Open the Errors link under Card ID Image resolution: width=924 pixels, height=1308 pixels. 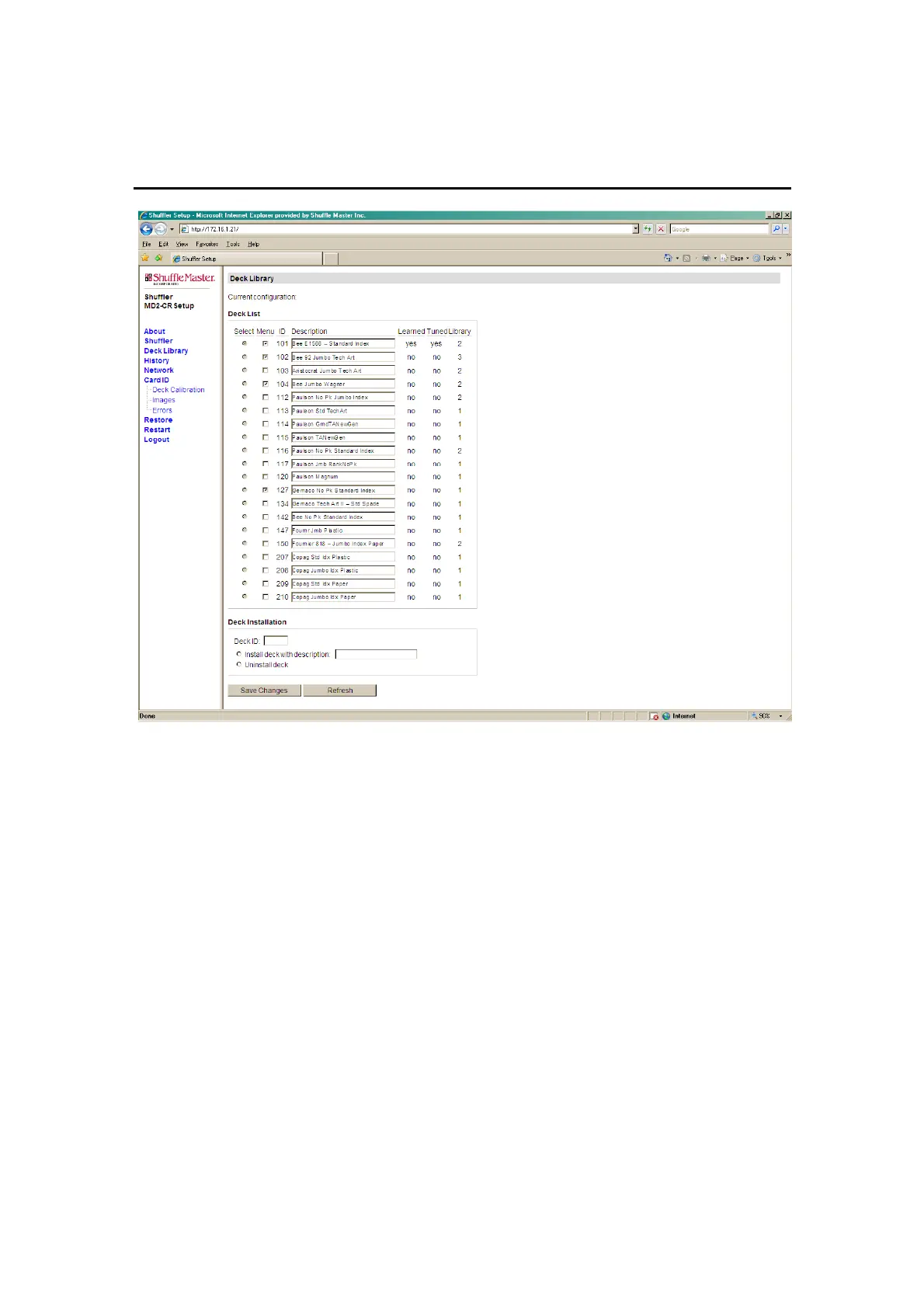click(x=162, y=410)
